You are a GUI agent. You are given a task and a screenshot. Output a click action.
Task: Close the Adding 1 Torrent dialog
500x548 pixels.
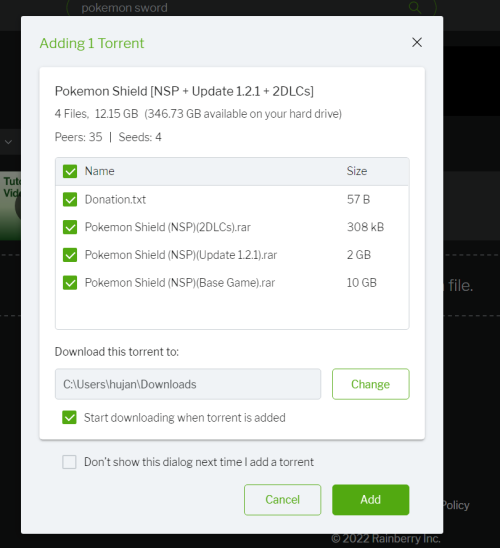(x=417, y=43)
